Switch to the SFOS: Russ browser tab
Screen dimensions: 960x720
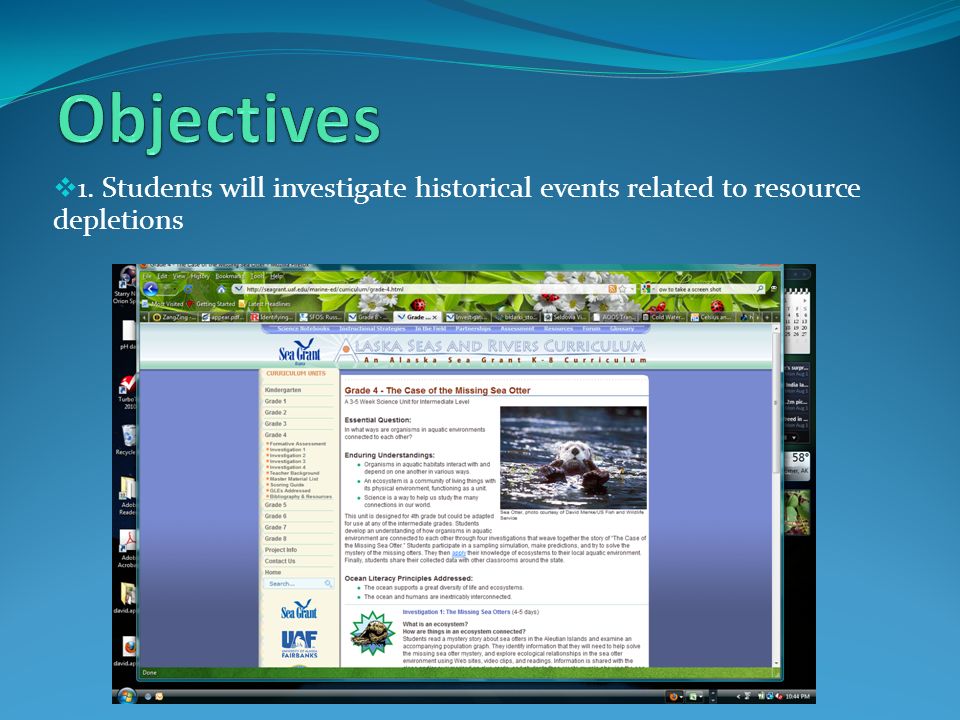click(321, 317)
